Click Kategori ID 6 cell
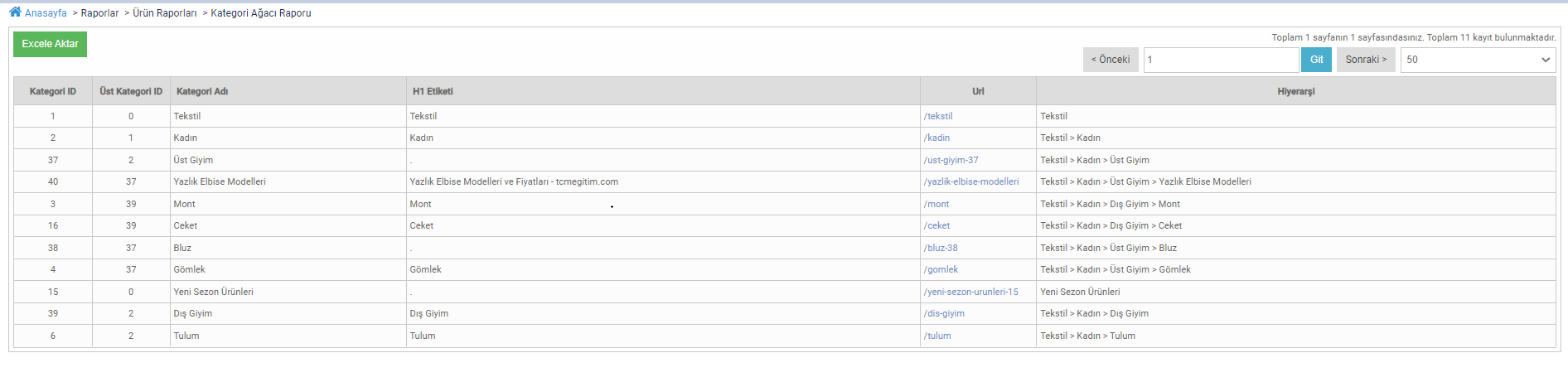The height and width of the screenshot is (382, 1568). click(x=53, y=336)
